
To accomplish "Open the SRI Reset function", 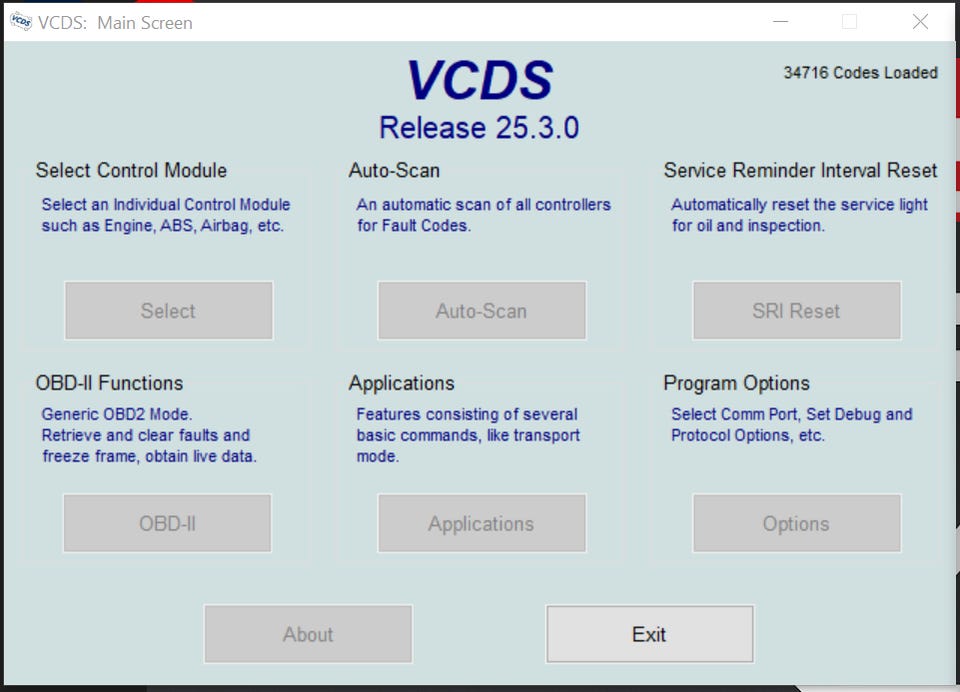I will click(797, 310).
